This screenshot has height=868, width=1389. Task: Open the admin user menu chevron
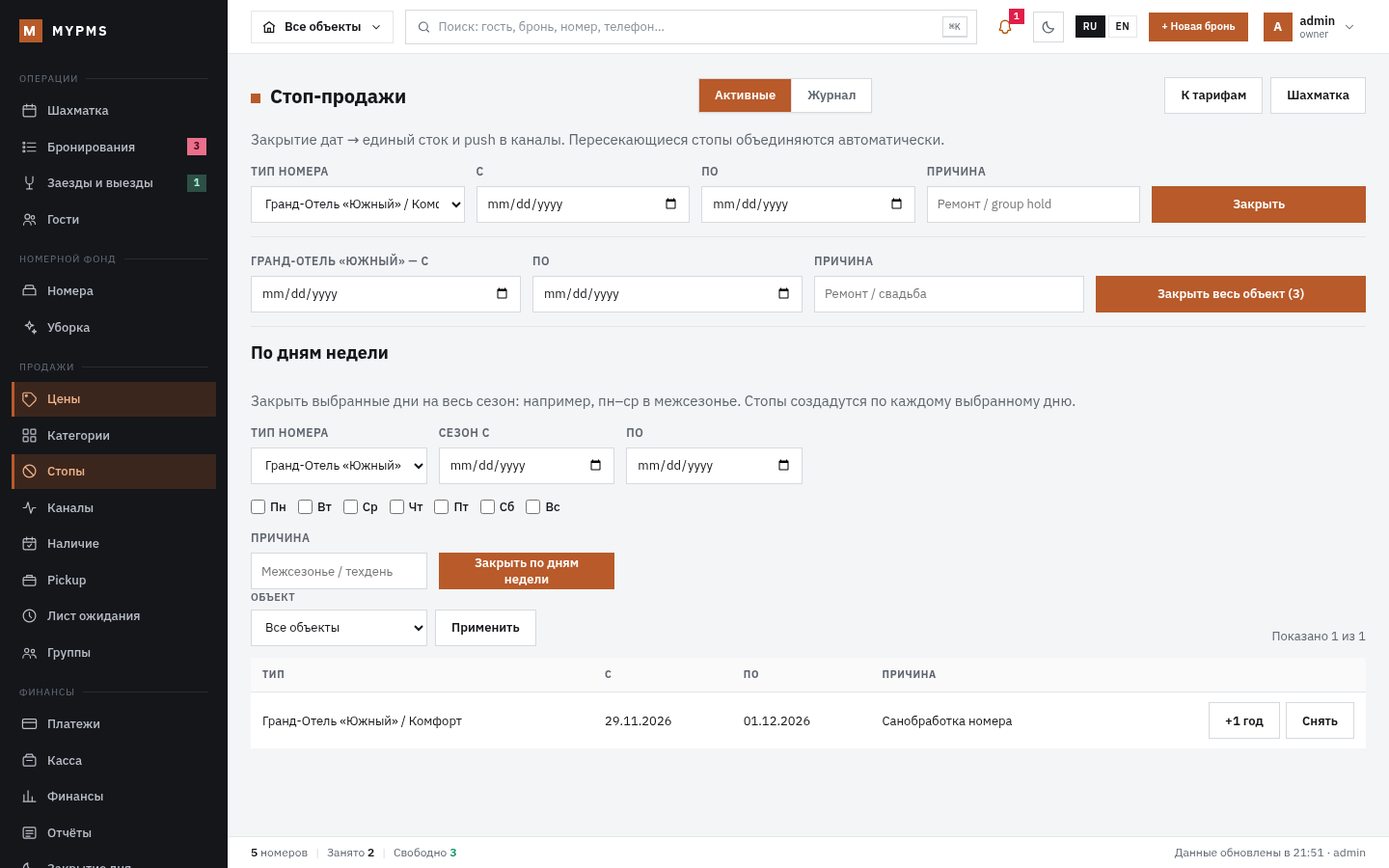click(x=1349, y=27)
